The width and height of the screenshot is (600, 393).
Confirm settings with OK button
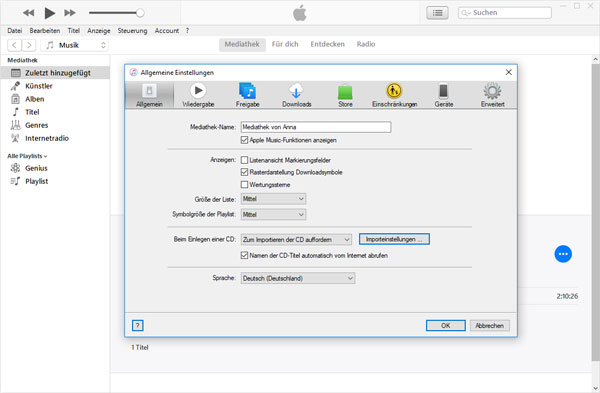coord(446,326)
